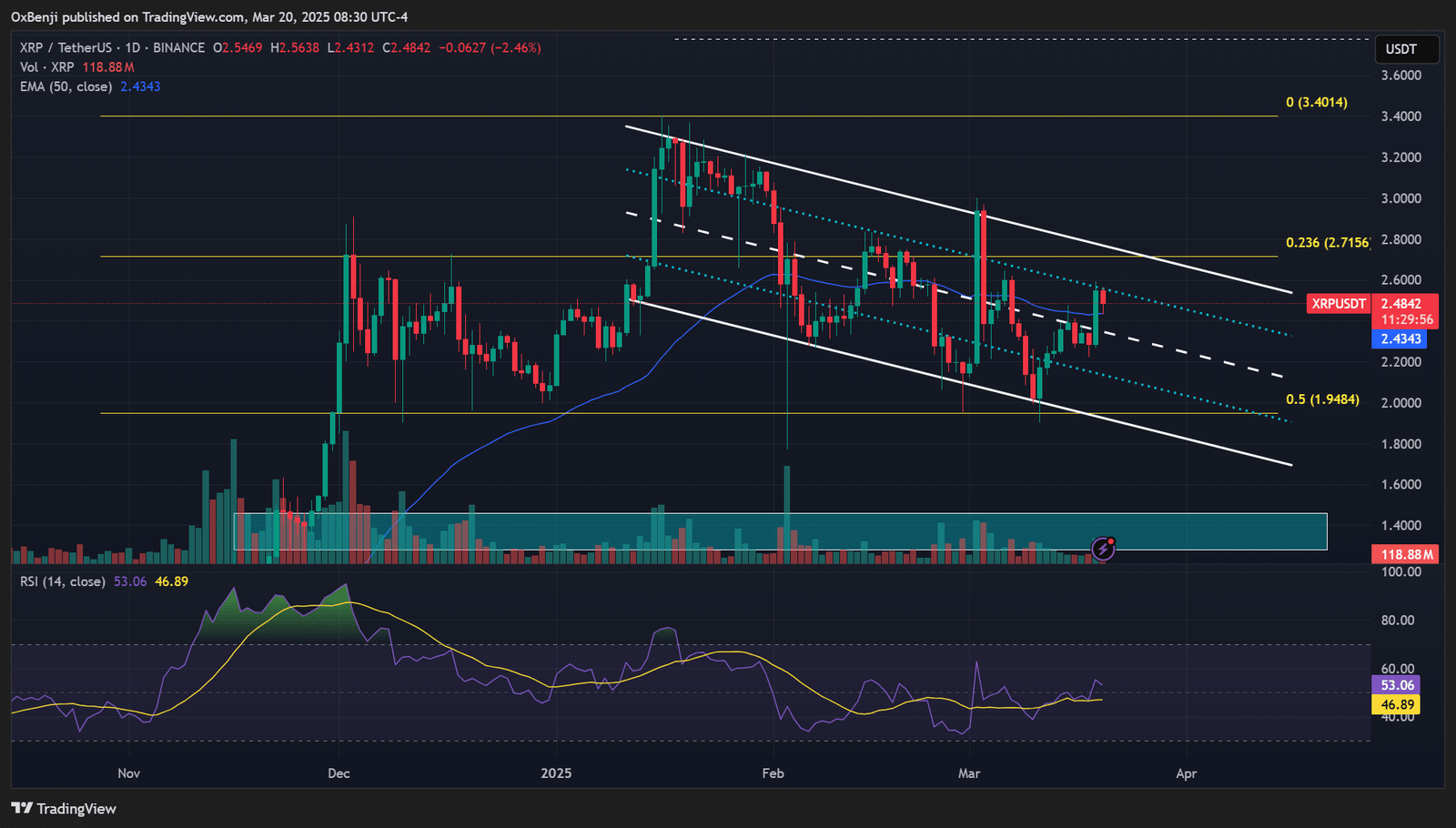Image resolution: width=1456 pixels, height=828 pixels.
Task: Click the red XRPUSDT price label
Action: 1339,304
